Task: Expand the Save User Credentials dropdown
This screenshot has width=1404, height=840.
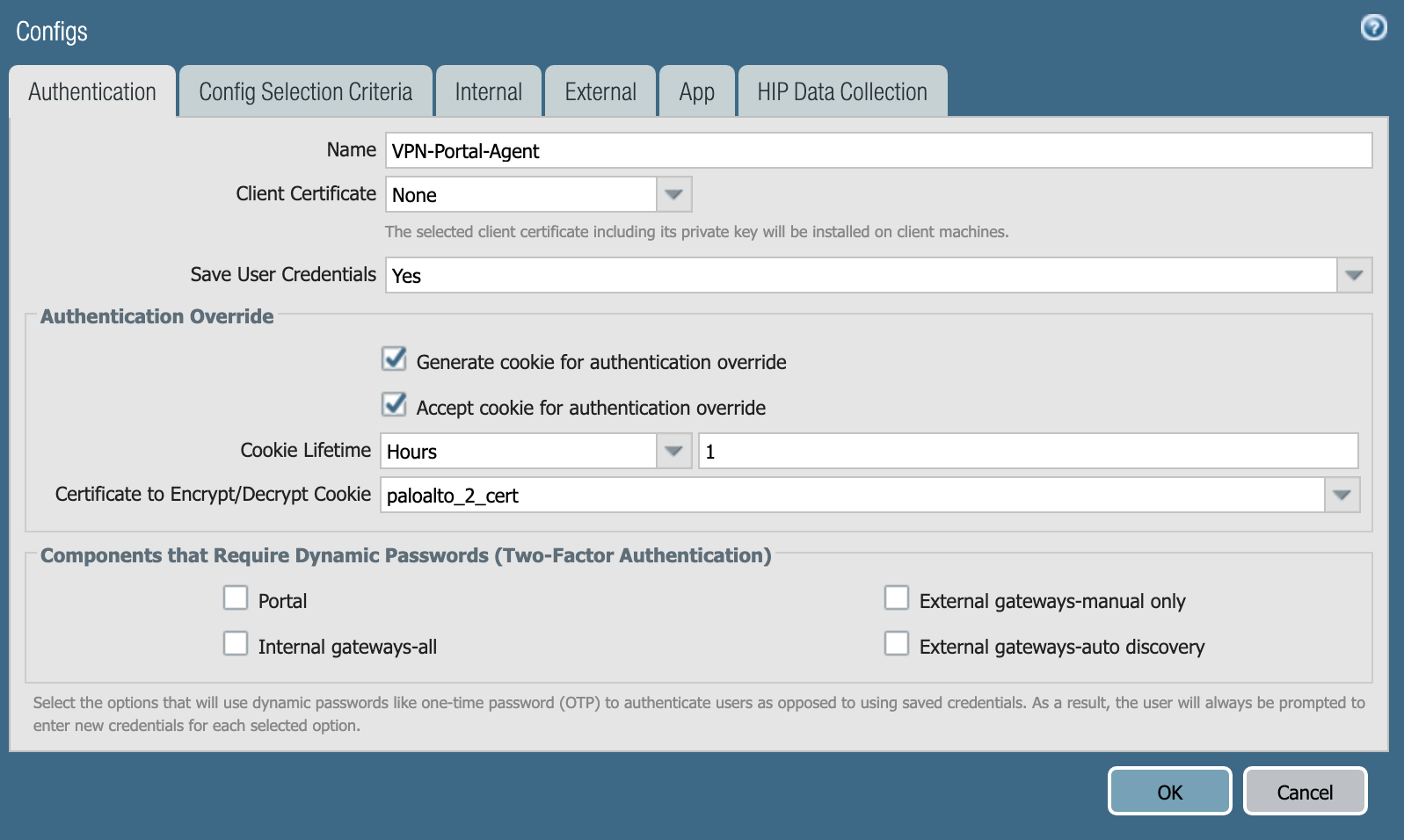Action: [x=1354, y=275]
